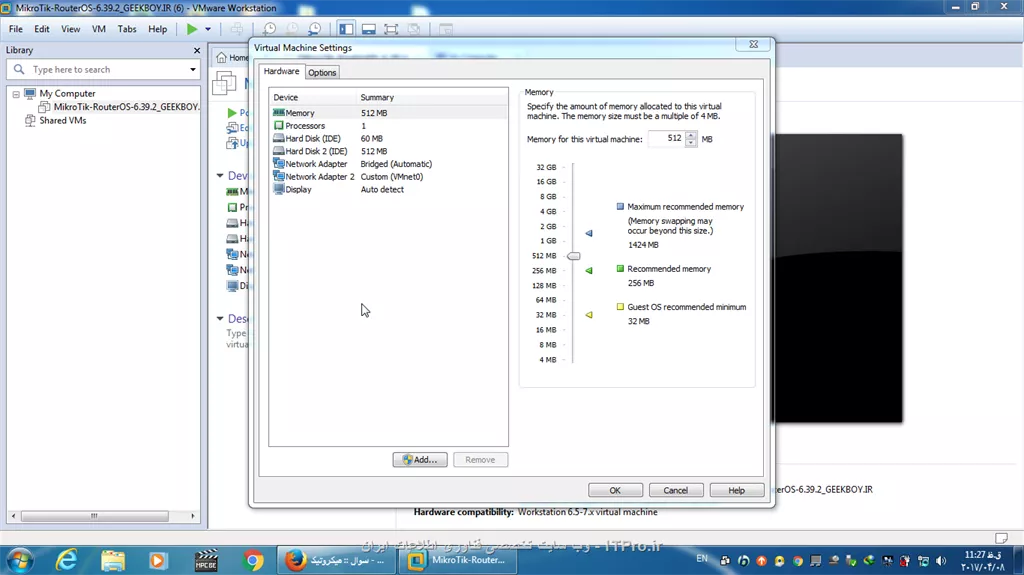Viewport: 1024px width, 575px height.
Task: Click the blue maximum recommended memory marker
Action: [x=589, y=233]
